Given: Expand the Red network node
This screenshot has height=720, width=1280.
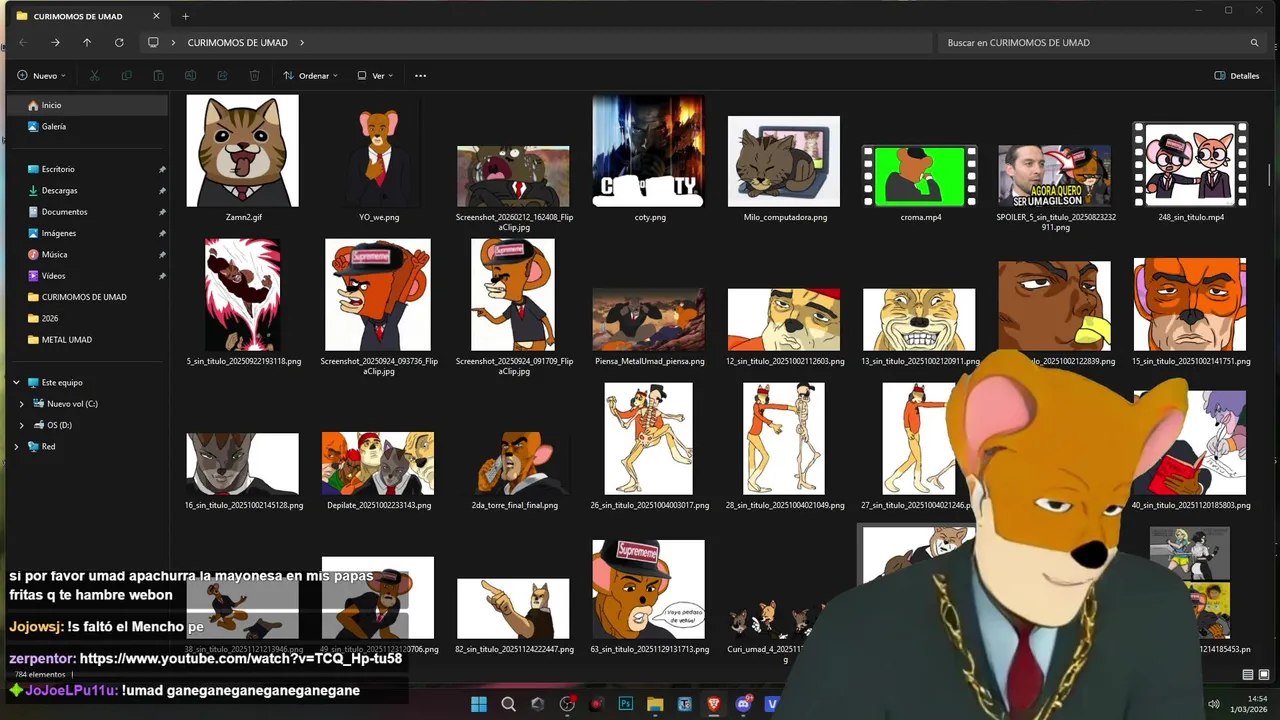Looking at the screenshot, I should tap(16, 447).
